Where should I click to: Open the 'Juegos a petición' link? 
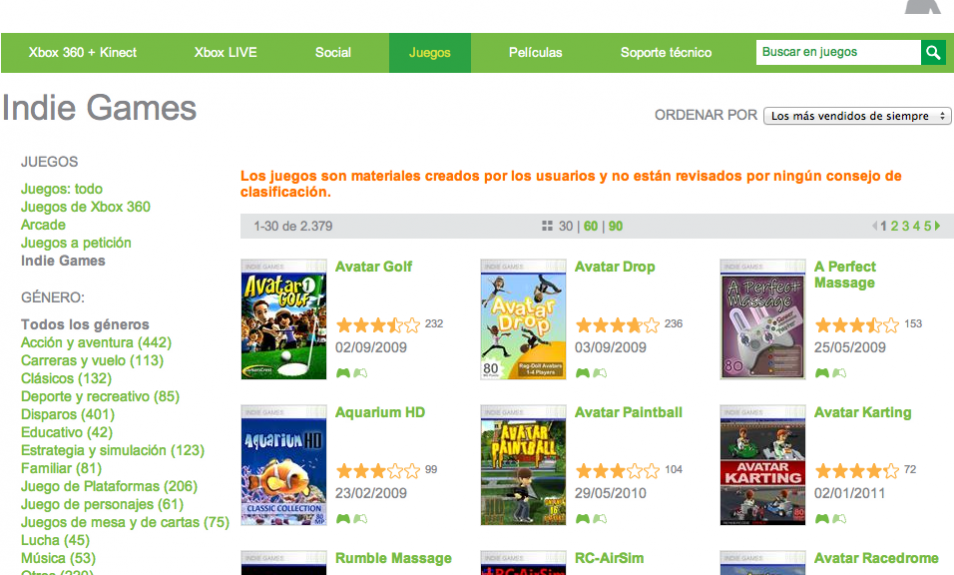pos(76,243)
